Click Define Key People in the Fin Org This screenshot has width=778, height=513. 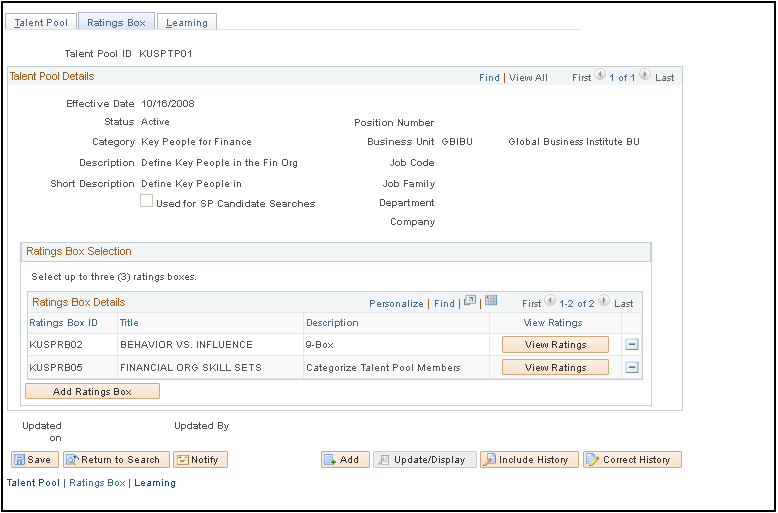219,163
